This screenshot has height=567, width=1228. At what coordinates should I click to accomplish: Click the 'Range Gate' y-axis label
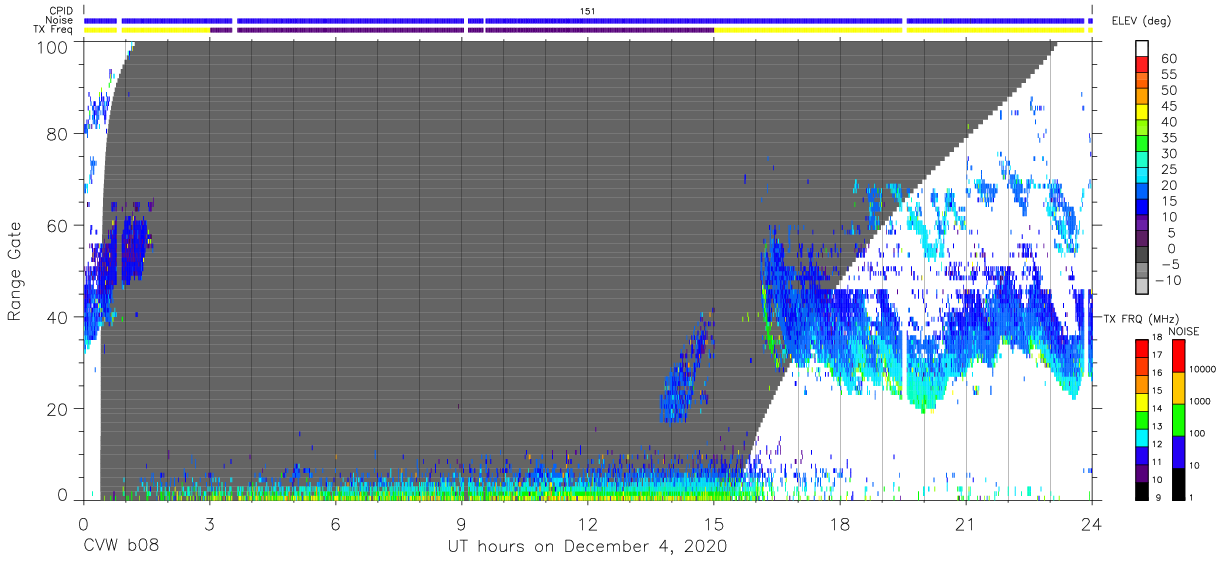15,271
